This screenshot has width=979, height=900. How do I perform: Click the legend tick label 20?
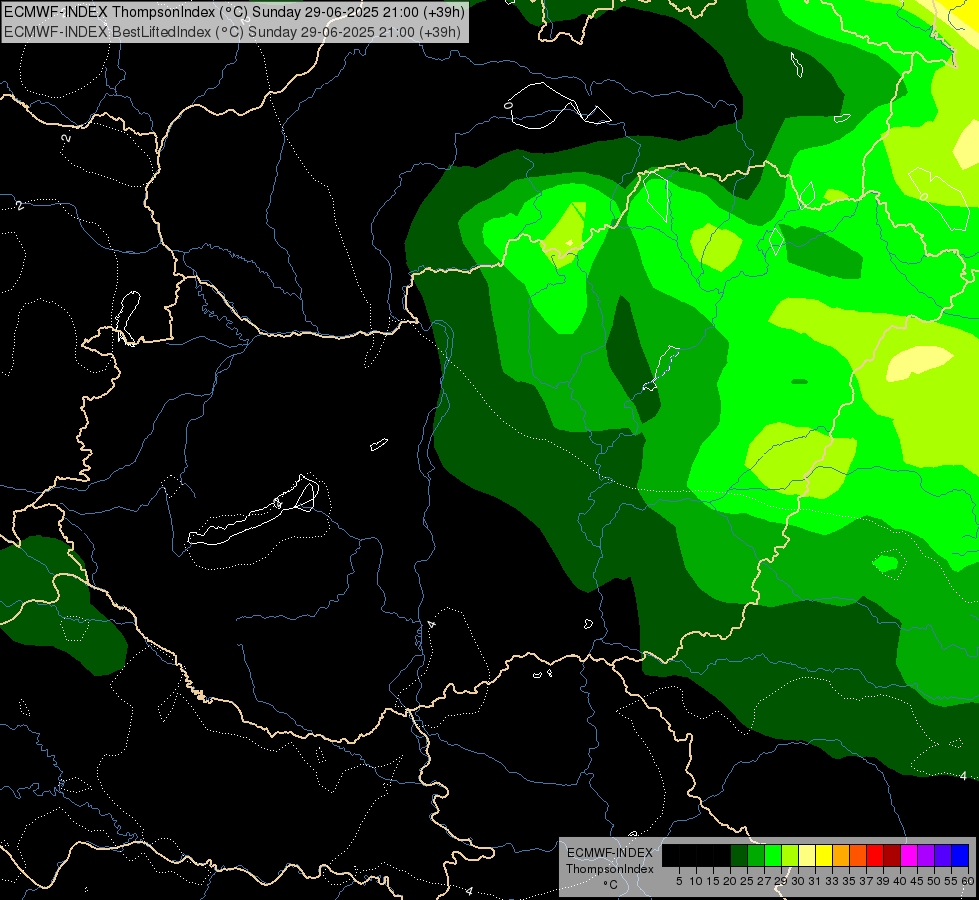(730, 881)
